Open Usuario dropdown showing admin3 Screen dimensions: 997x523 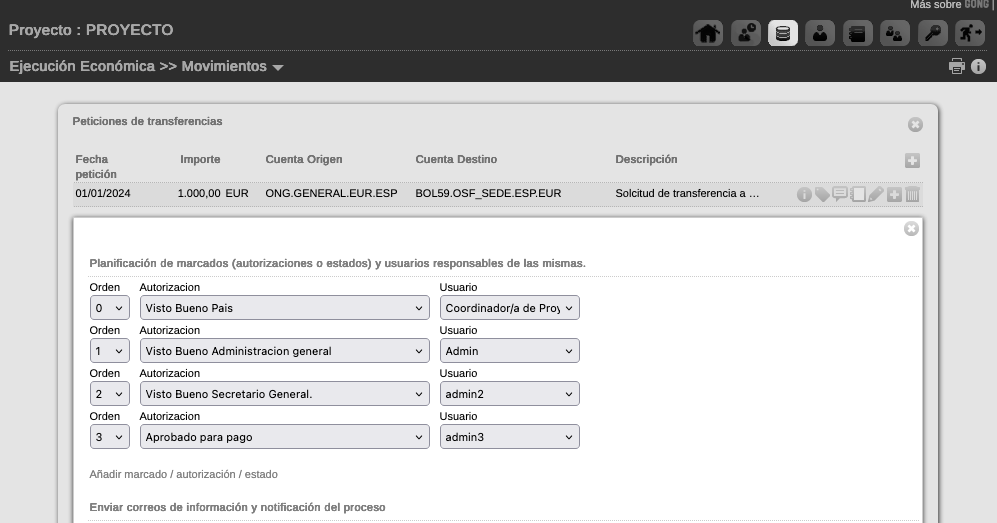pyautogui.click(x=509, y=437)
